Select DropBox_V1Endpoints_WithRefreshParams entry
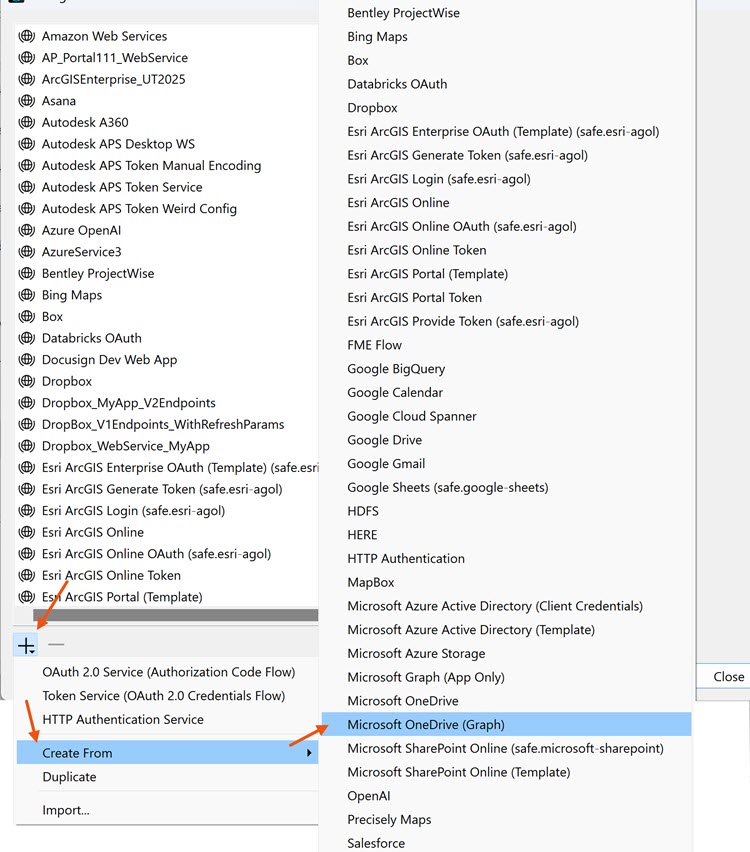Viewport: 750px width, 852px height. pyautogui.click(x=163, y=425)
